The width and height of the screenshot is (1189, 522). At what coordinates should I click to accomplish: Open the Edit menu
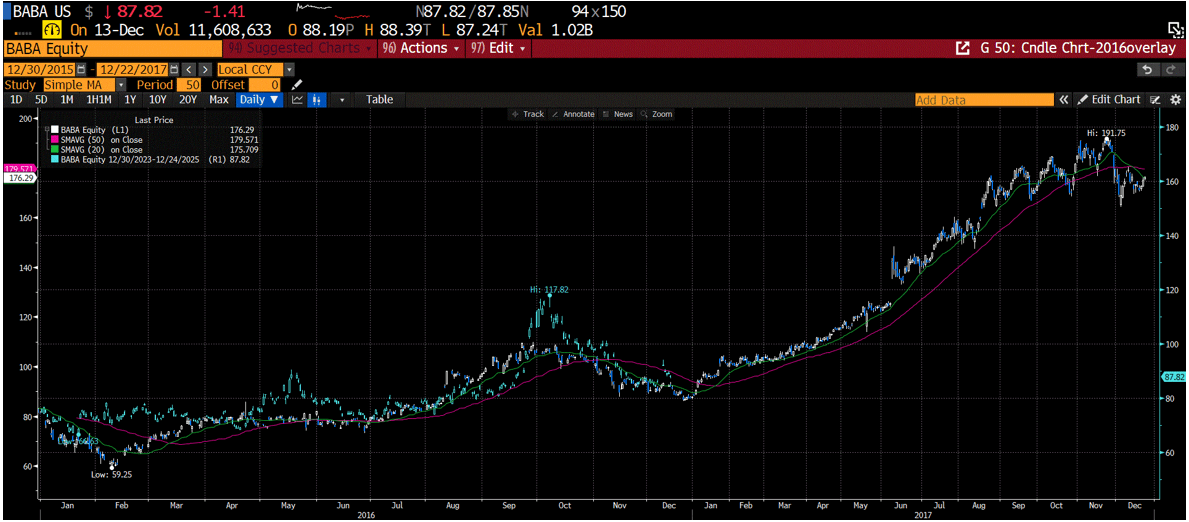pos(497,48)
